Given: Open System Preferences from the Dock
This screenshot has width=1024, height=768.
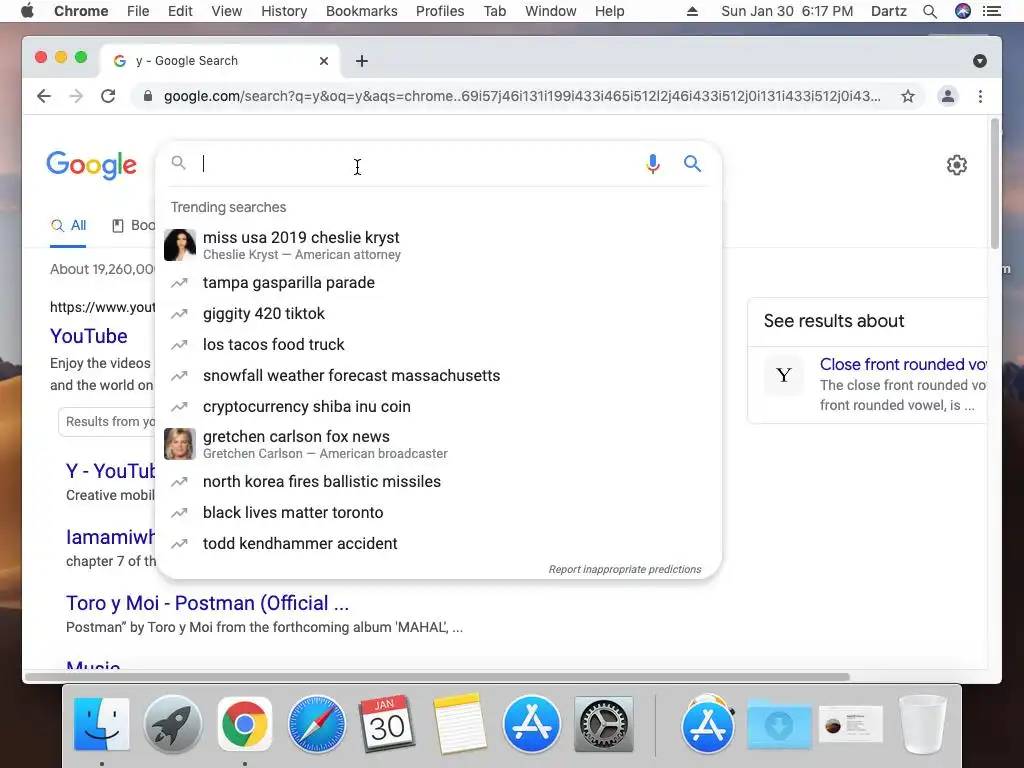Looking at the screenshot, I should tap(603, 724).
